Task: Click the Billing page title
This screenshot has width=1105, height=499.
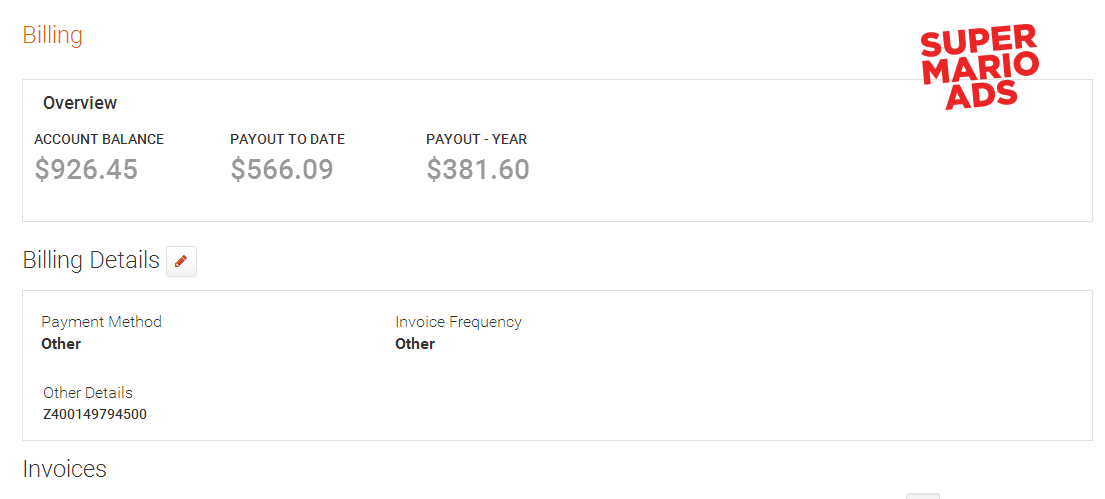Action: tap(52, 35)
